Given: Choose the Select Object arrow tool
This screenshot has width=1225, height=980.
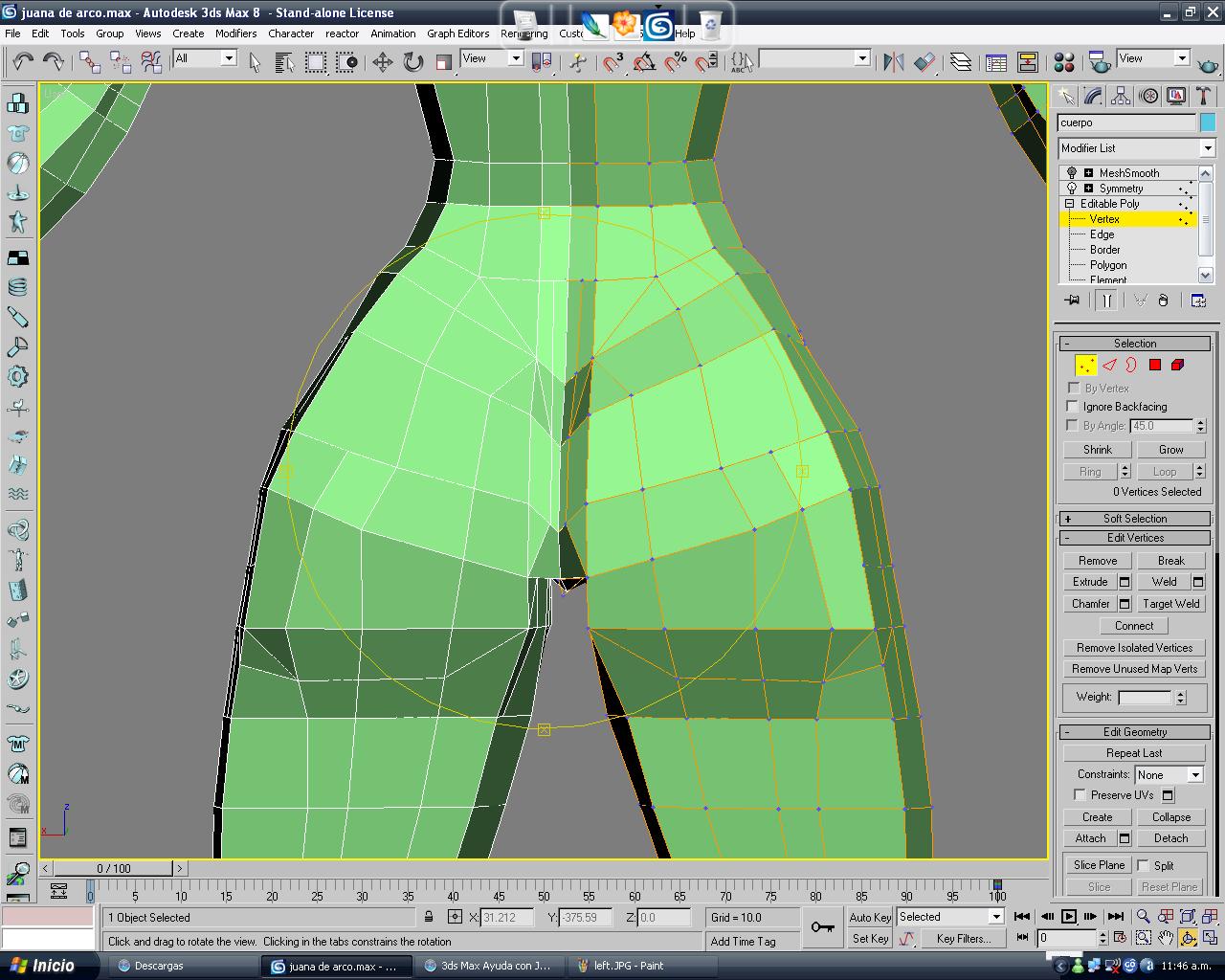Looking at the screenshot, I should point(255,62).
